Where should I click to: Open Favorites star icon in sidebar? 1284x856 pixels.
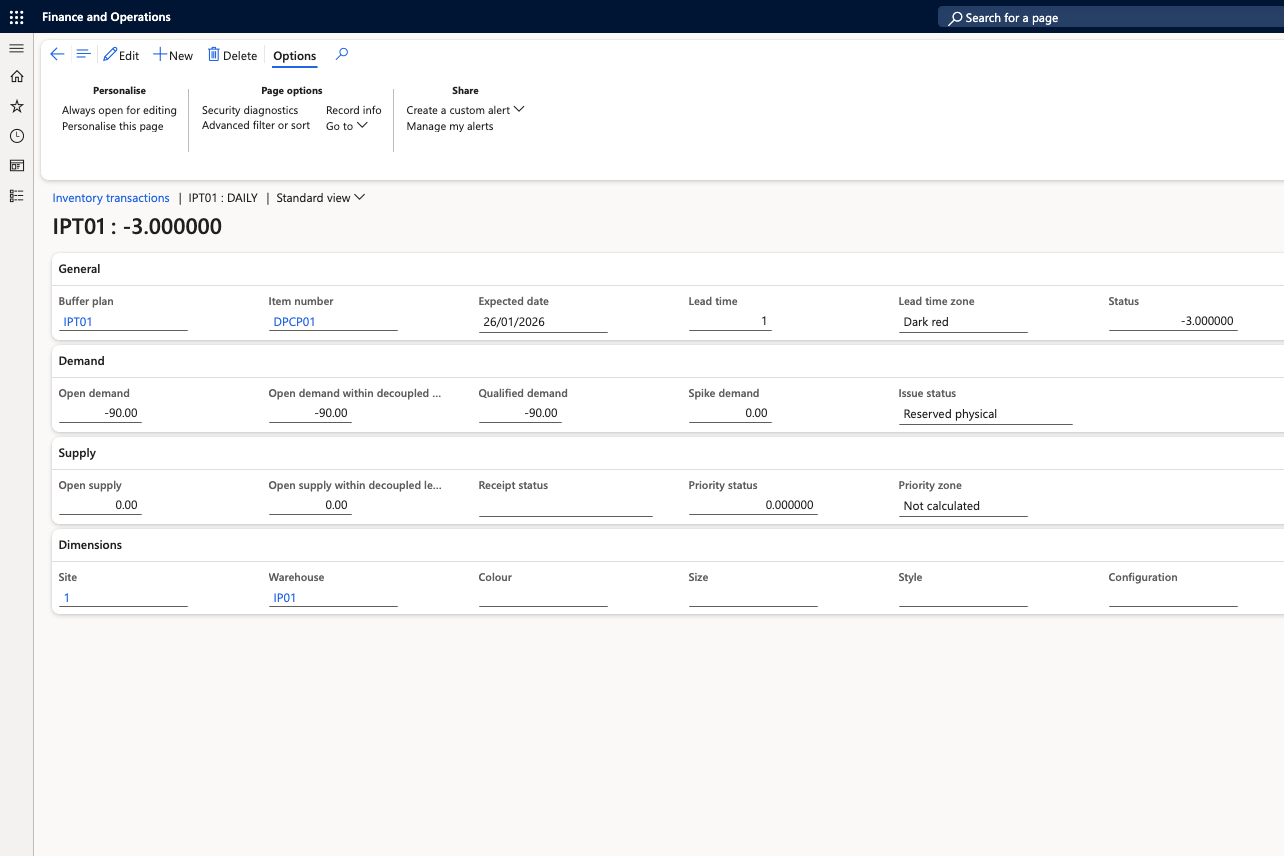pyautogui.click(x=16, y=106)
